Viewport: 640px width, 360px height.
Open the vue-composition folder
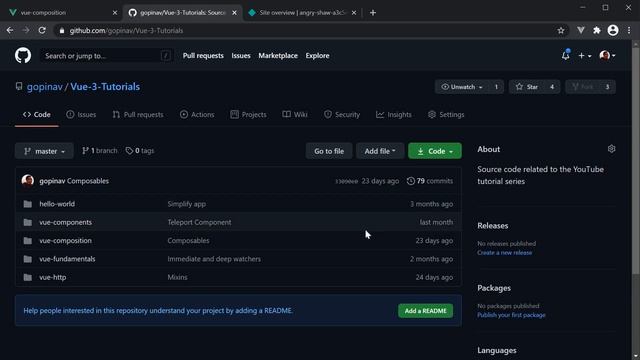coord(65,240)
